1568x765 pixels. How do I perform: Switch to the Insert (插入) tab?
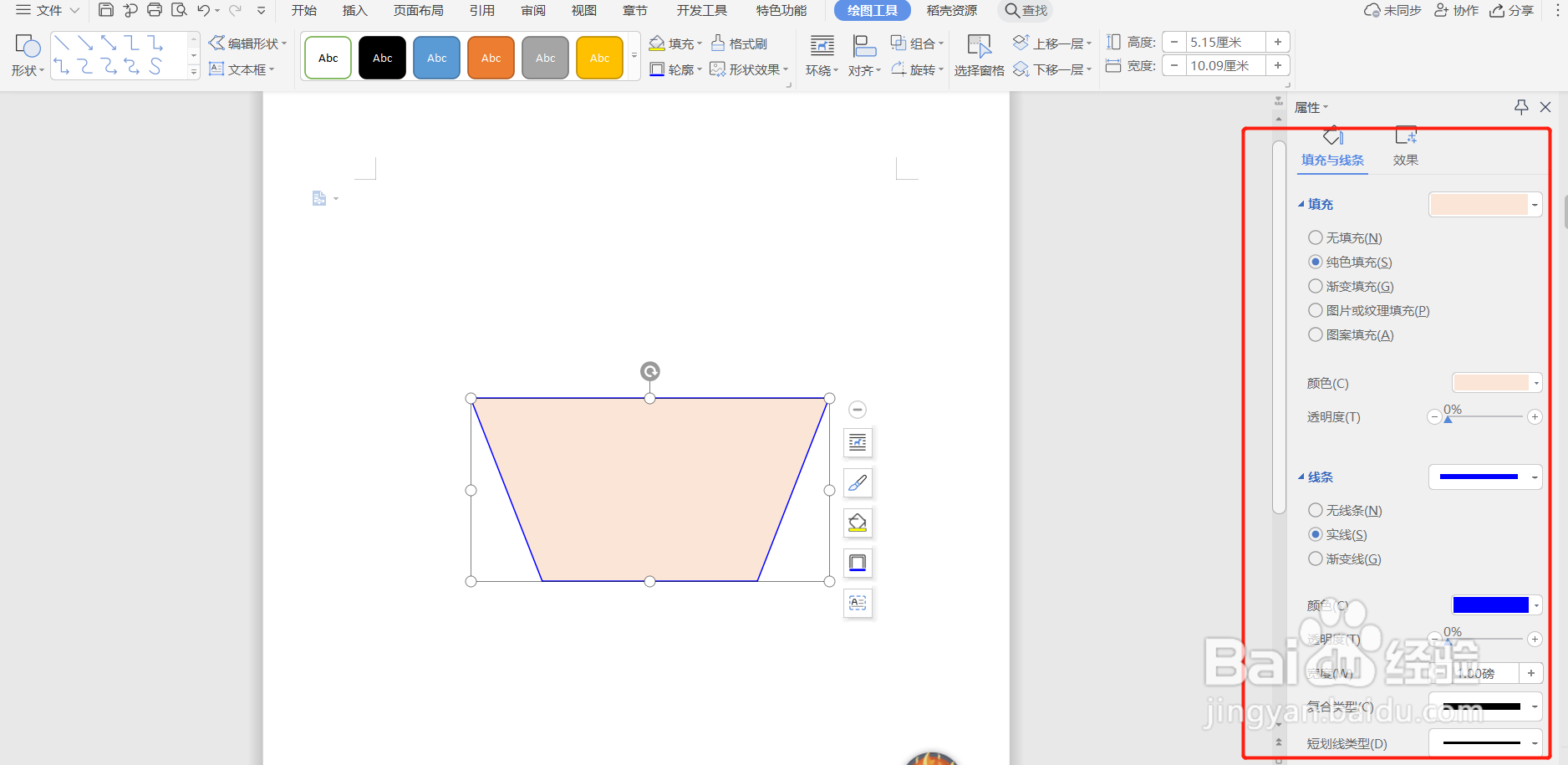tap(355, 10)
